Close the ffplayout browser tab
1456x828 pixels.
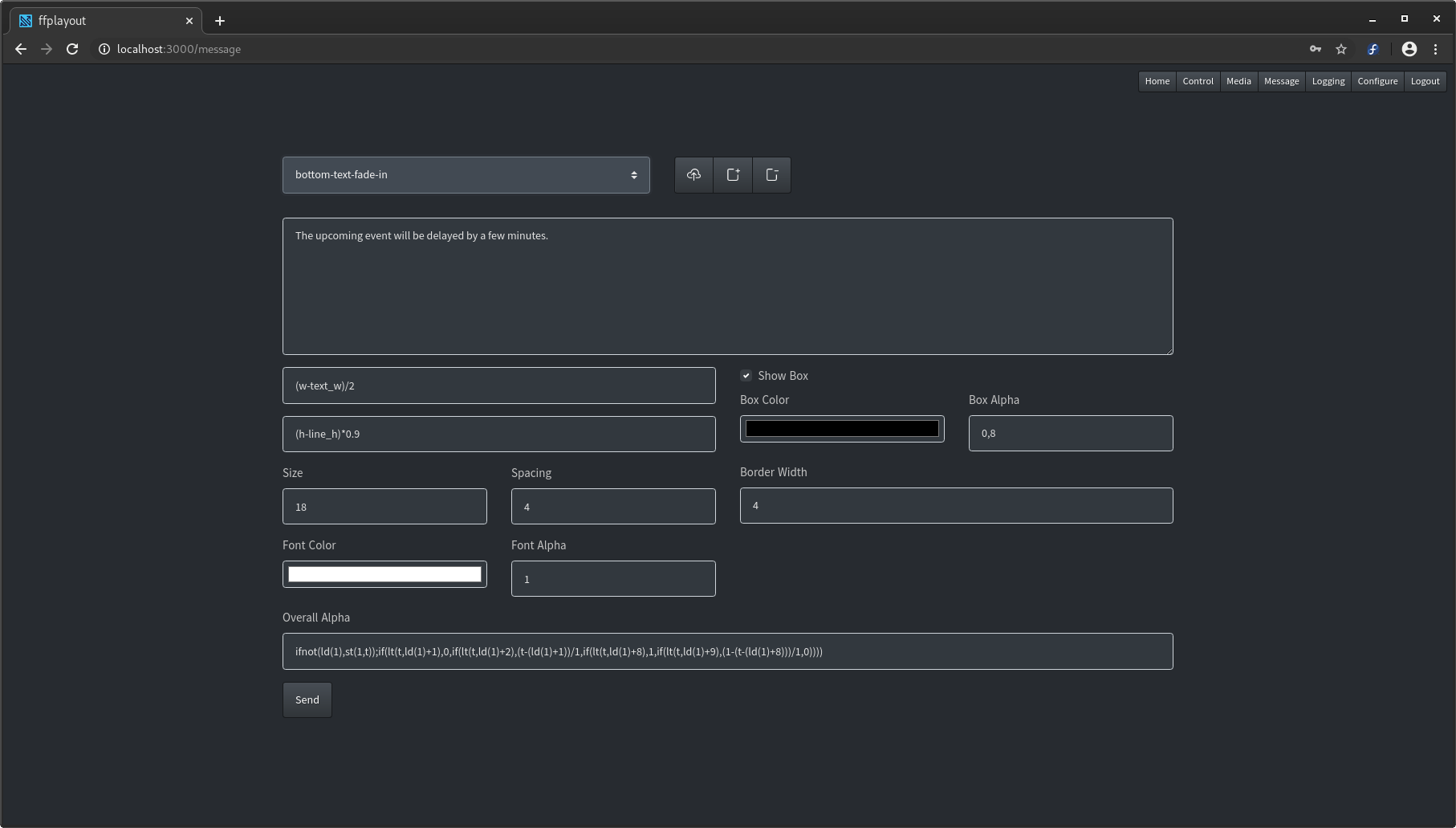click(189, 21)
